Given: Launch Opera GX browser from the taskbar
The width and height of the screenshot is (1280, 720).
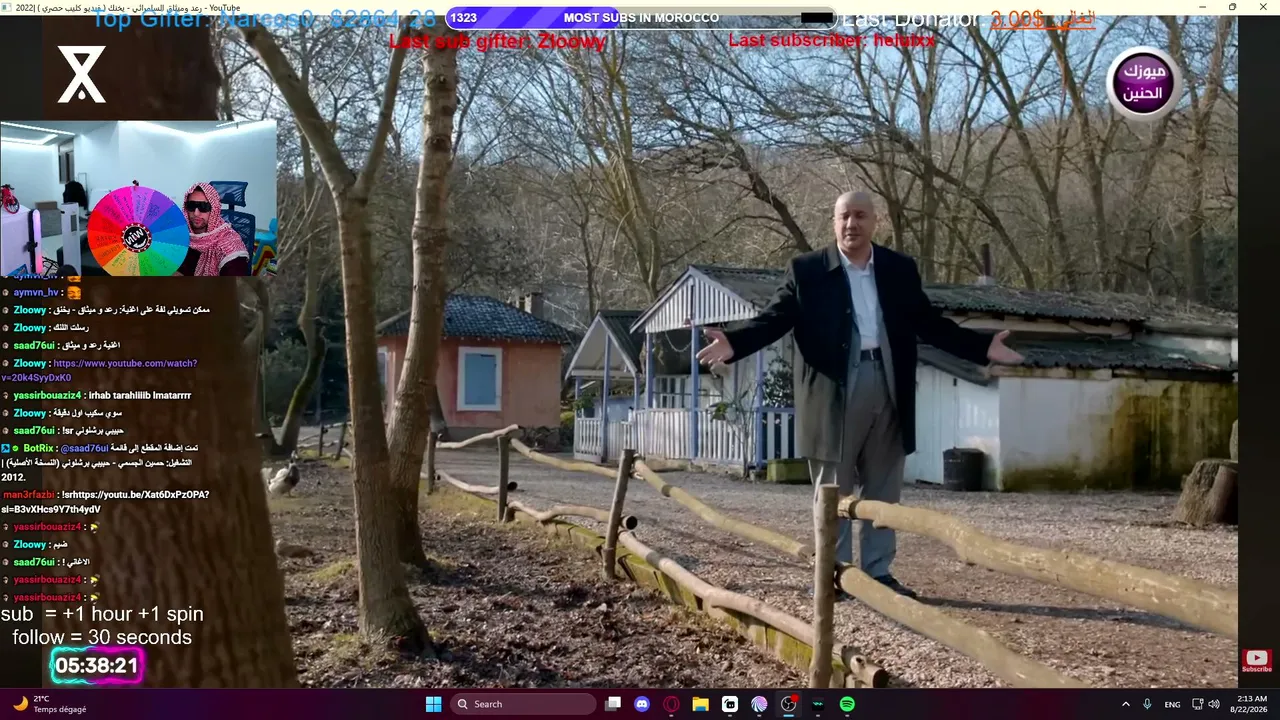Looking at the screenshot, I should click(x=671, y=704).
